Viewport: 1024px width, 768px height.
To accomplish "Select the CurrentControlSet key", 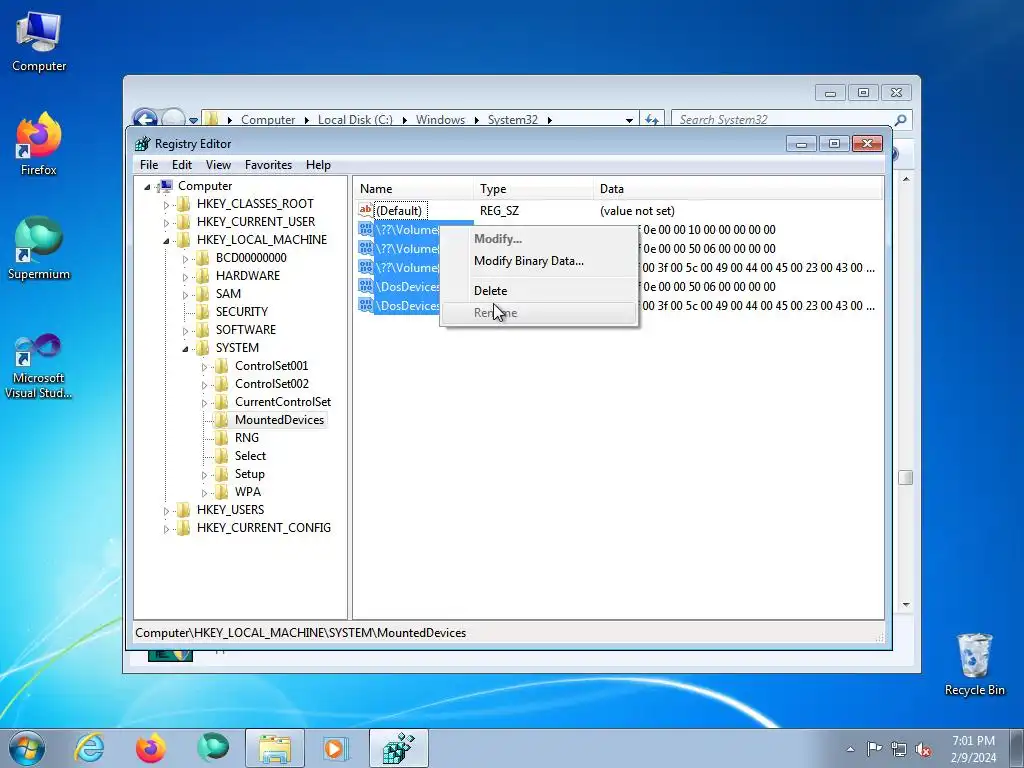I will [283, 402].
